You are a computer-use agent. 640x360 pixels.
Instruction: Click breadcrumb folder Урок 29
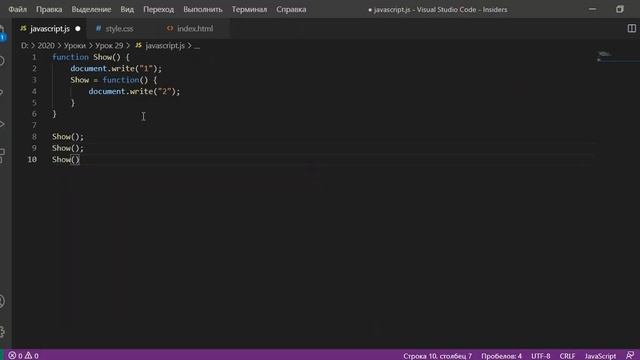tap(109, 46)
